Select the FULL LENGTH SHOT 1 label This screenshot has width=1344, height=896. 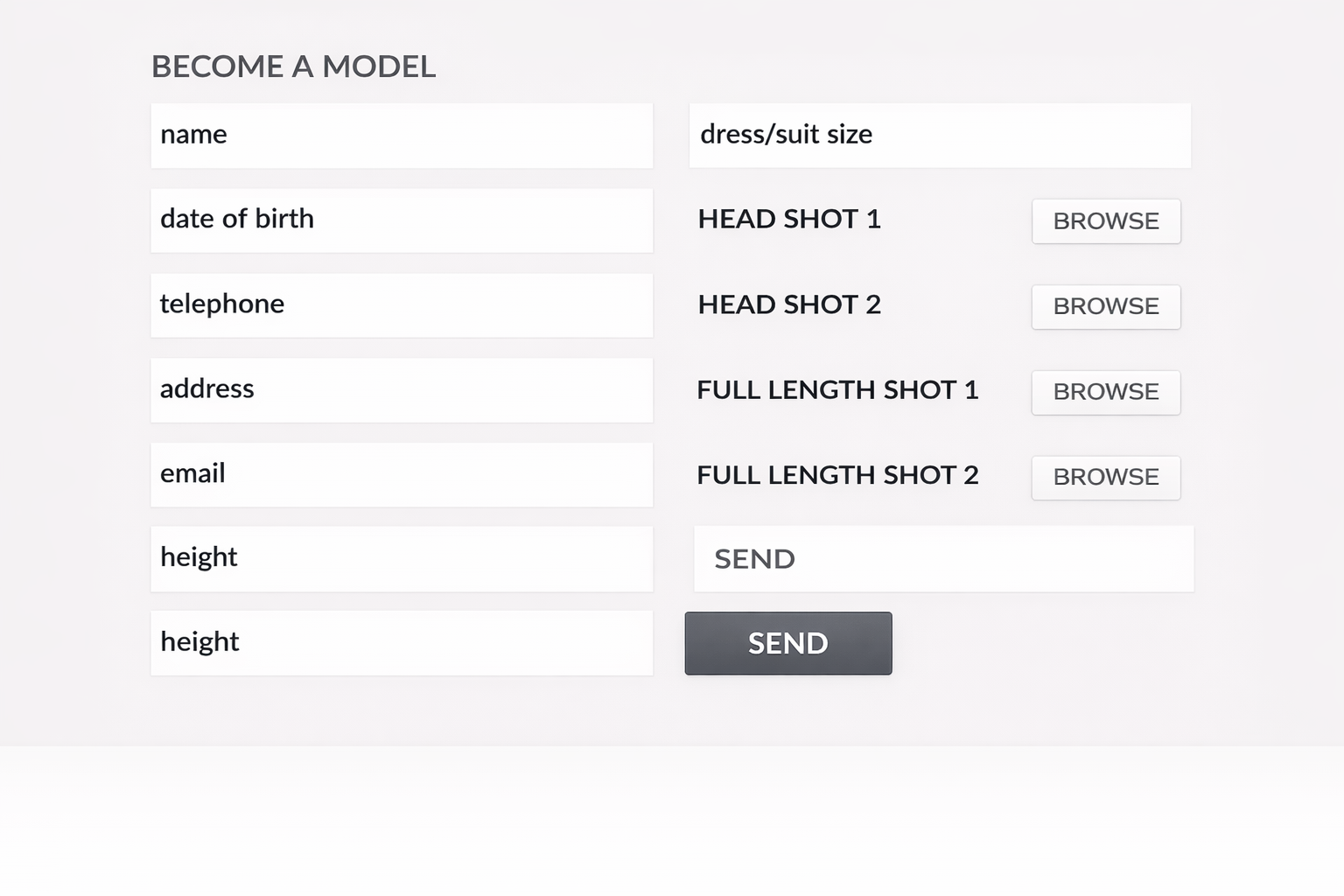[837, 390]
